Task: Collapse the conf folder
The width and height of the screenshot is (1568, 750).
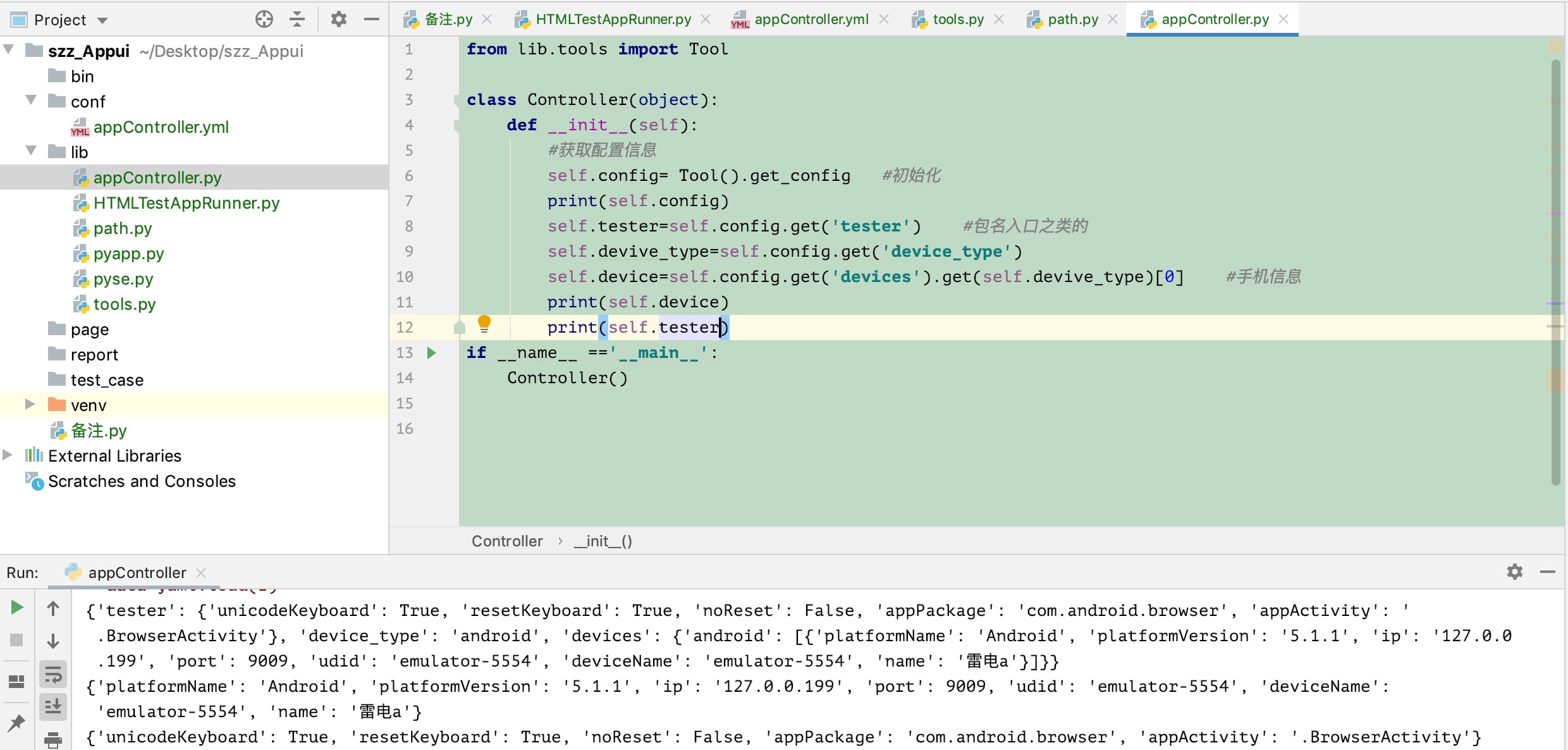Action: [x=31, y=101]
